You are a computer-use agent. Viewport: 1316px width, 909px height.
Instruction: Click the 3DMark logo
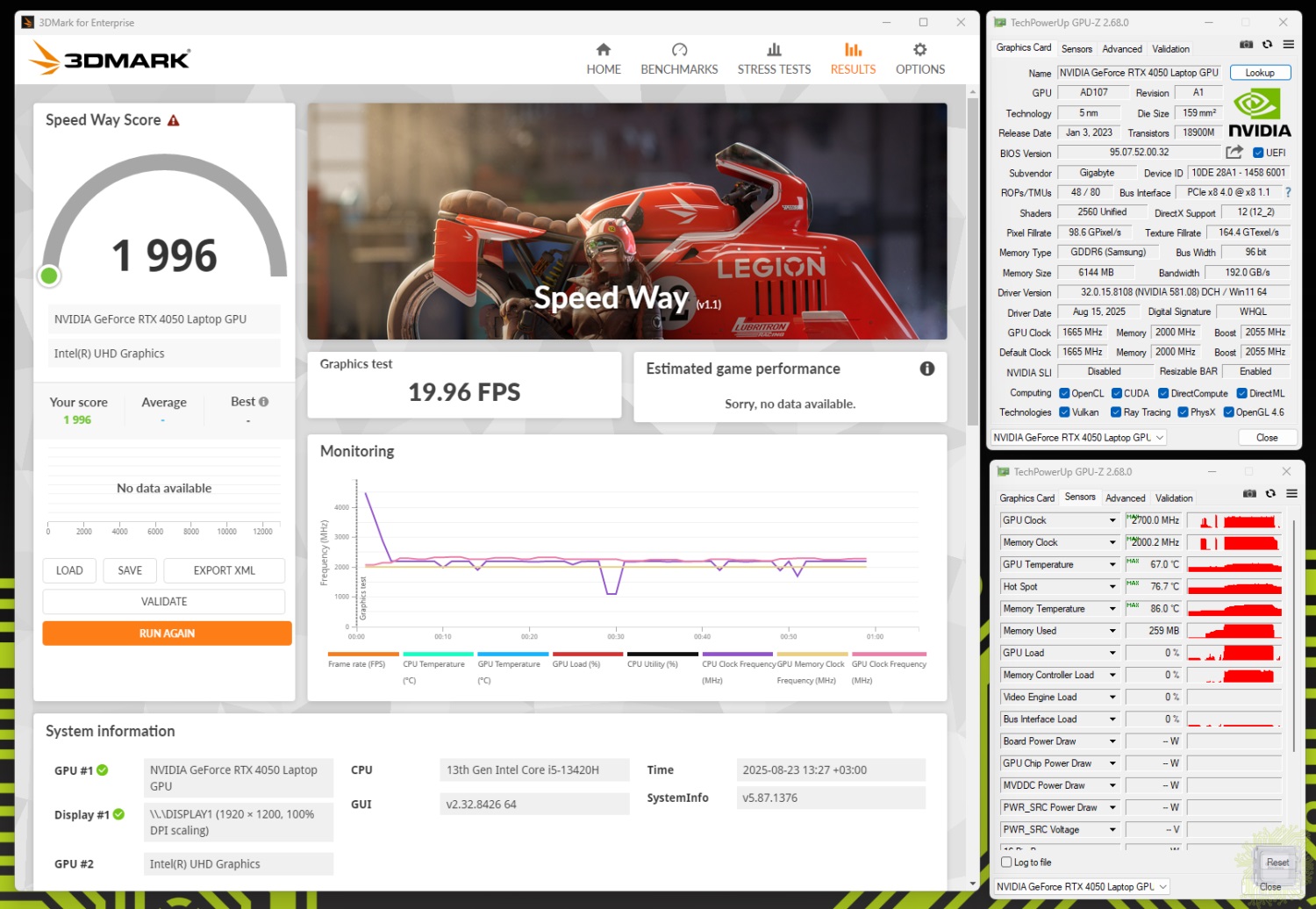pos(111,58)
